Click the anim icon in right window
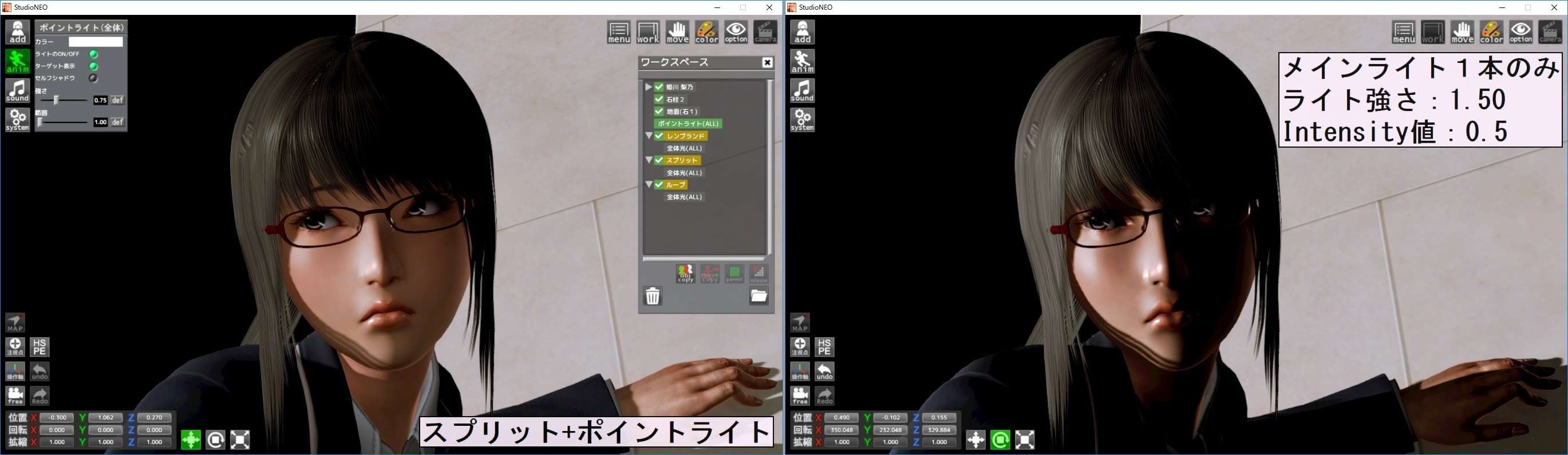The height and width of the screenshot is (455, 1568). click(x=802, y=61)
